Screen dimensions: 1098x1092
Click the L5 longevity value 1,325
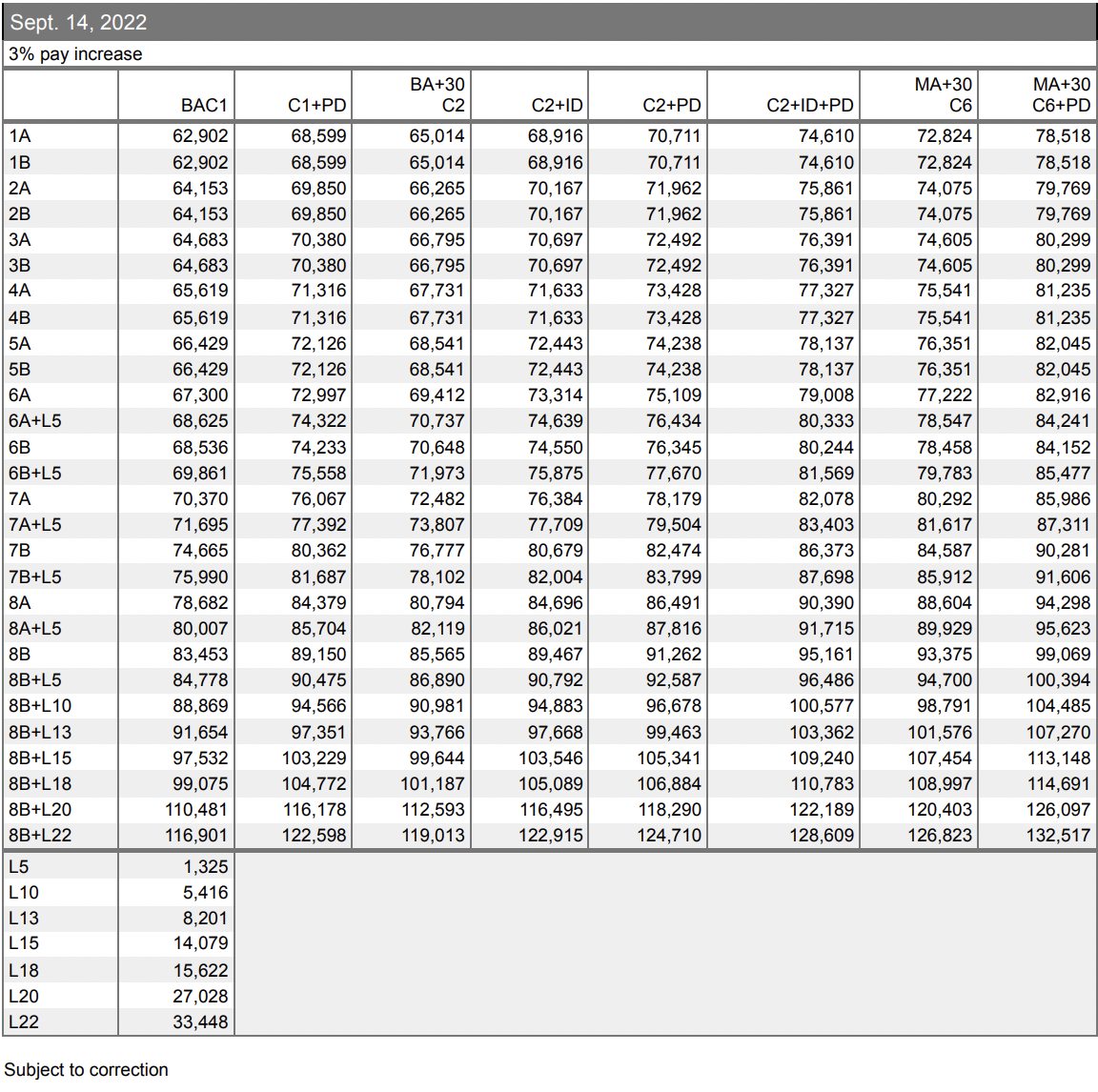coord(206,867)
